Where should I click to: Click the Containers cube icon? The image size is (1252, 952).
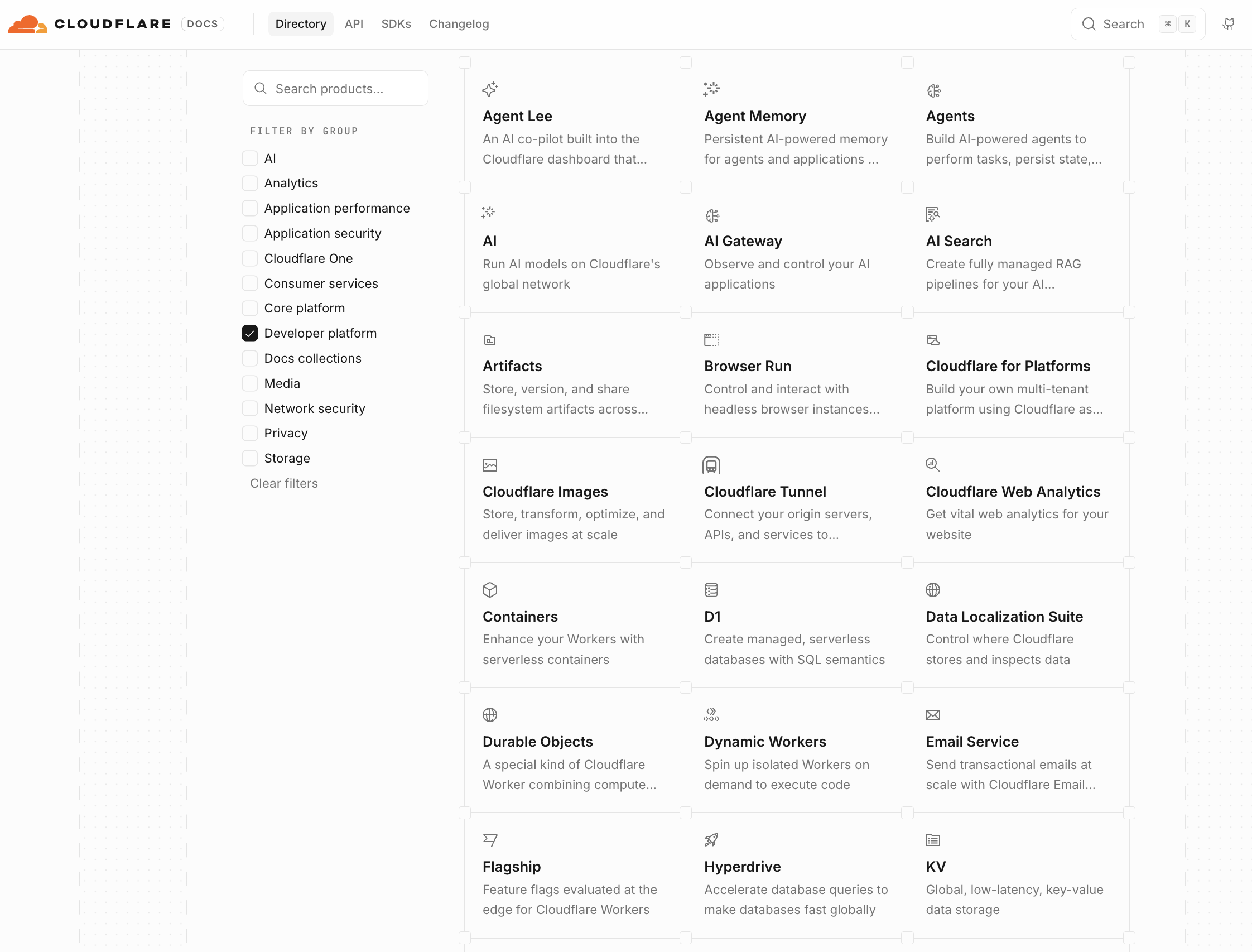(x=490, y=590)
